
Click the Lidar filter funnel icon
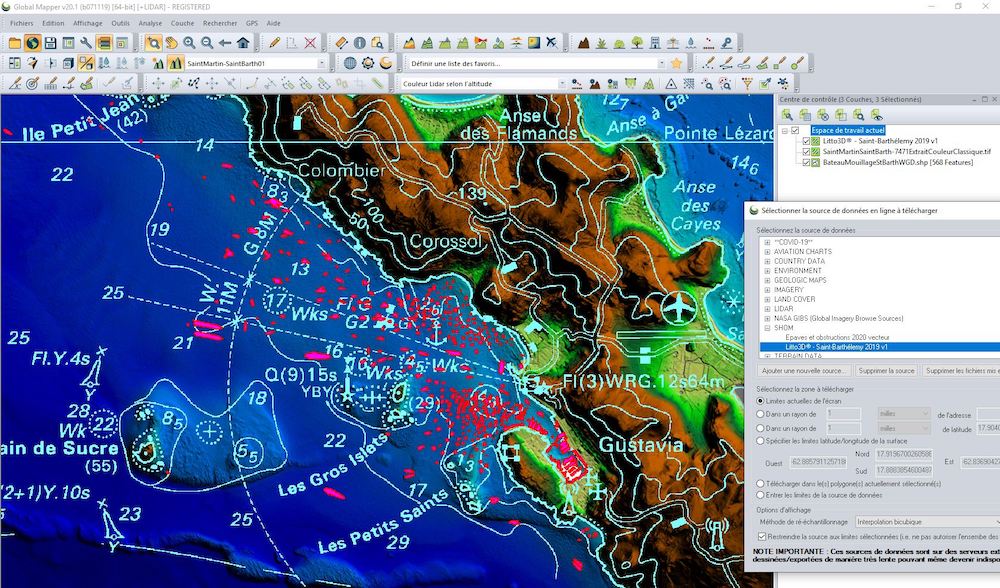point(747,84)
